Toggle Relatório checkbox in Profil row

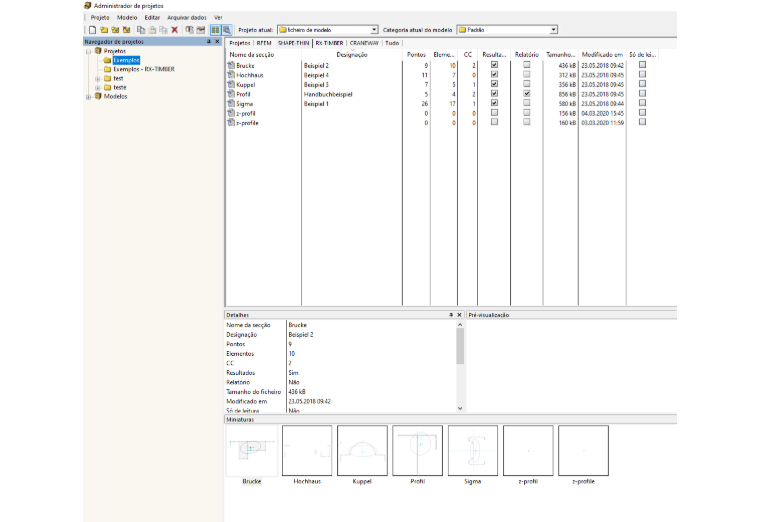point(527,93)
